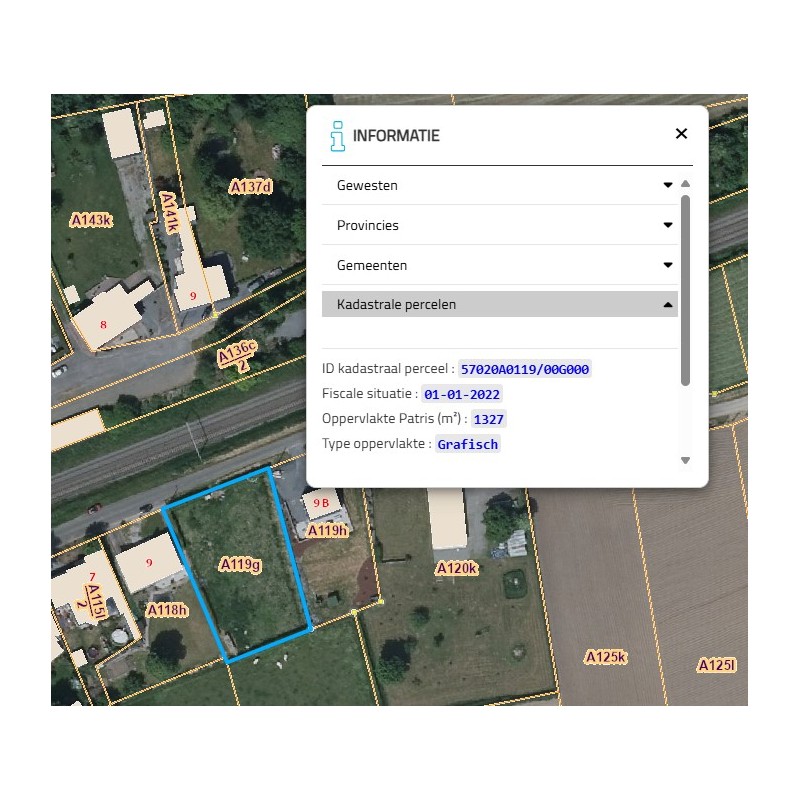Click the fiscal date 01-01-2022 value
800x800 pixels.
tap(462, 394)
